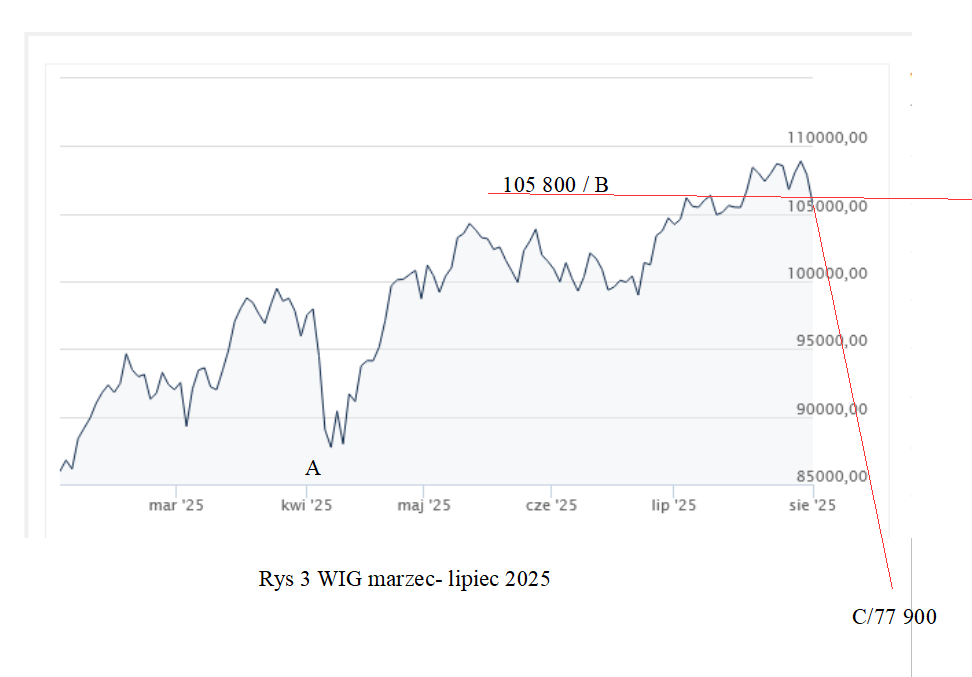
Task: Click the "105 800 / B" annotation label
Action: 555,185
